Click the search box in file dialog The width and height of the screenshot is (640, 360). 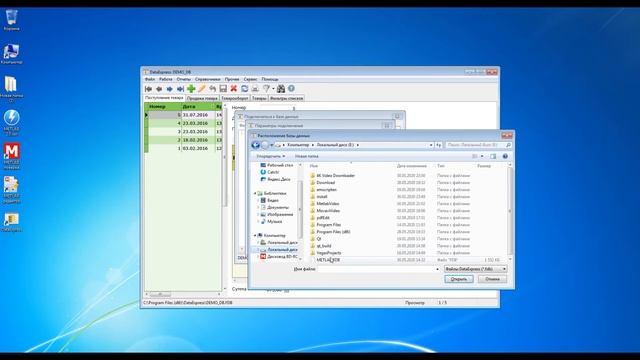click(x=478, y=145)
